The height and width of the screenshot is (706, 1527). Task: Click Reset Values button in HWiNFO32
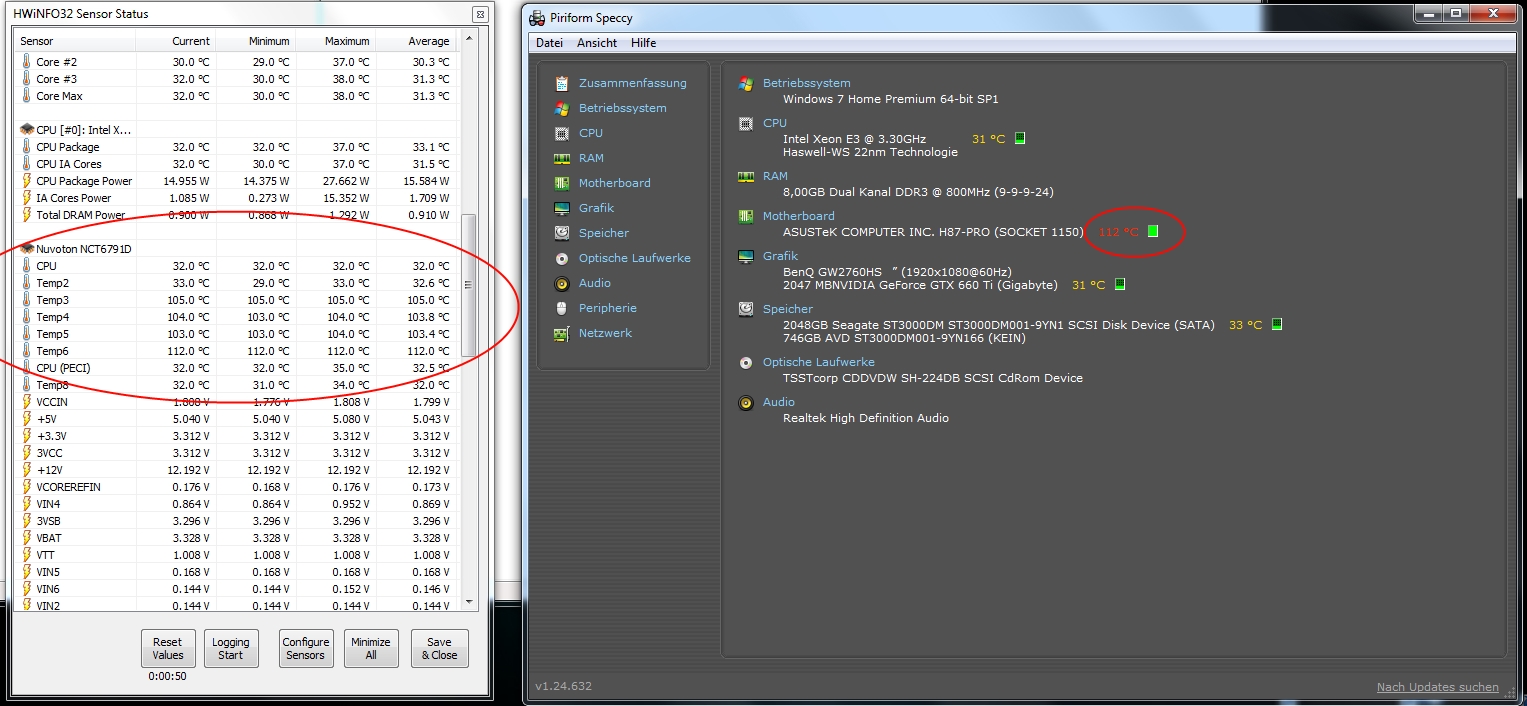168,648
